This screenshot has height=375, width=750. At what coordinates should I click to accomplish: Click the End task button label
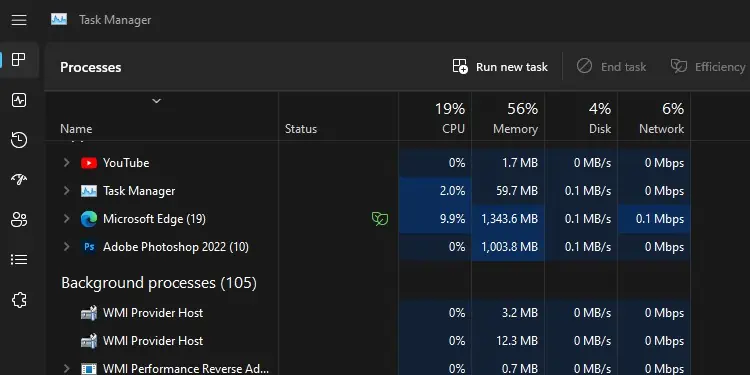(x=624, y=67)
